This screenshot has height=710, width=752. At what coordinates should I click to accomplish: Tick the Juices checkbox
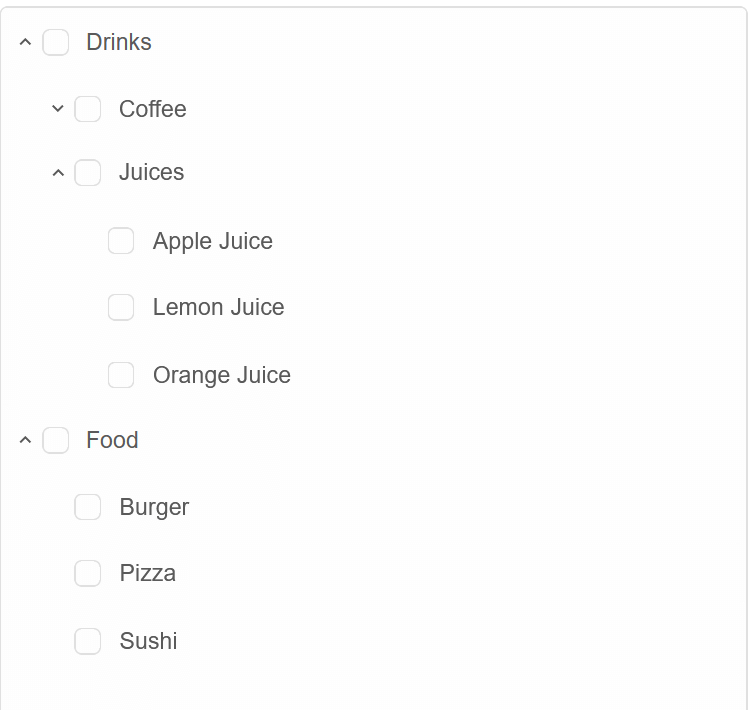pos(88,173)
